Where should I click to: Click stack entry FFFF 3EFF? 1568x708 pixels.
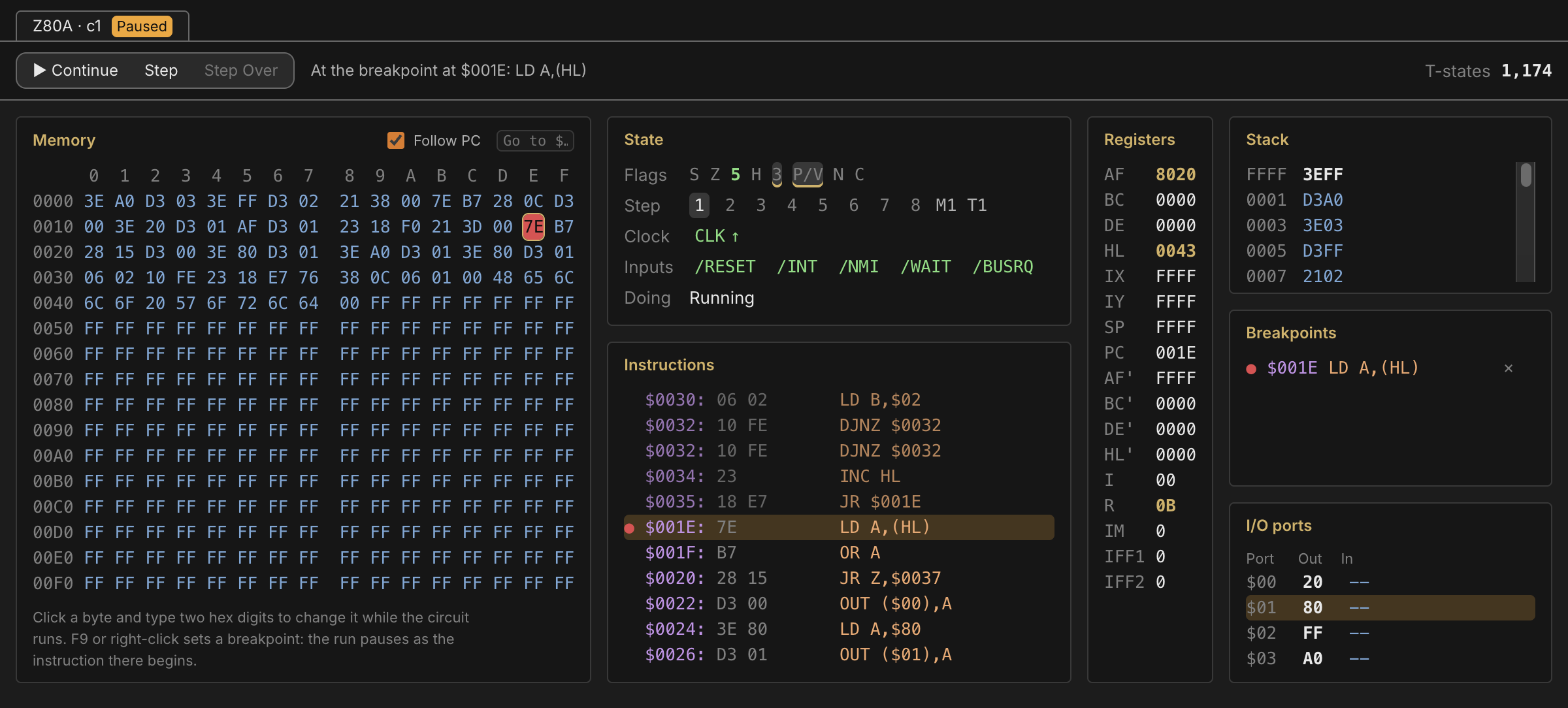pyautogui.click(x=1294, y=174)
